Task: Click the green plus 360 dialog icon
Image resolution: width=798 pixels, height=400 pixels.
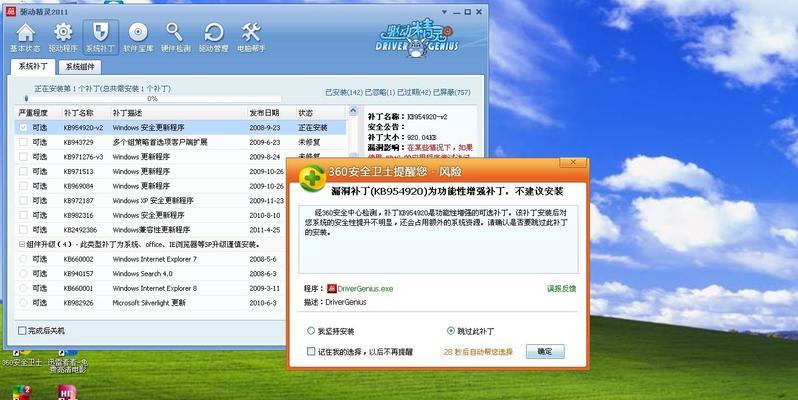Action: (x=312, y=178)
